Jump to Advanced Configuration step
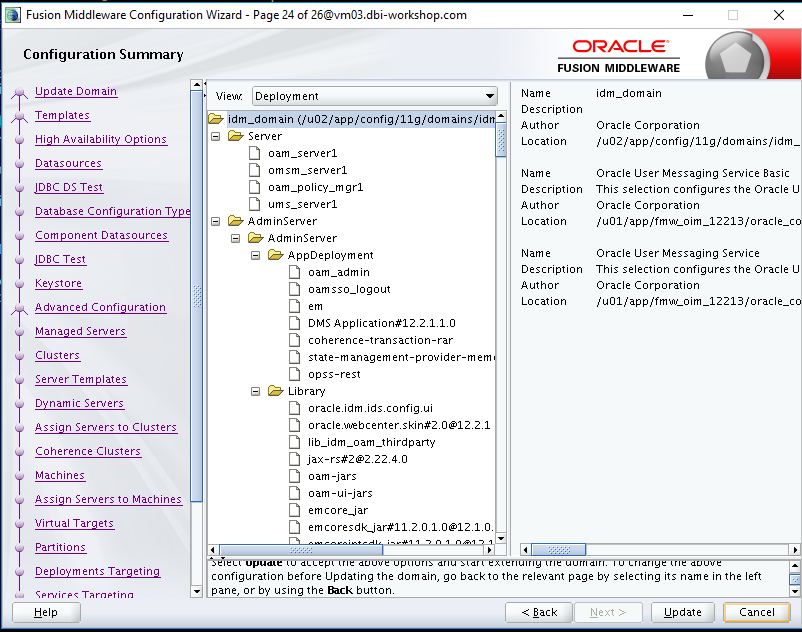 click(100, 307)
